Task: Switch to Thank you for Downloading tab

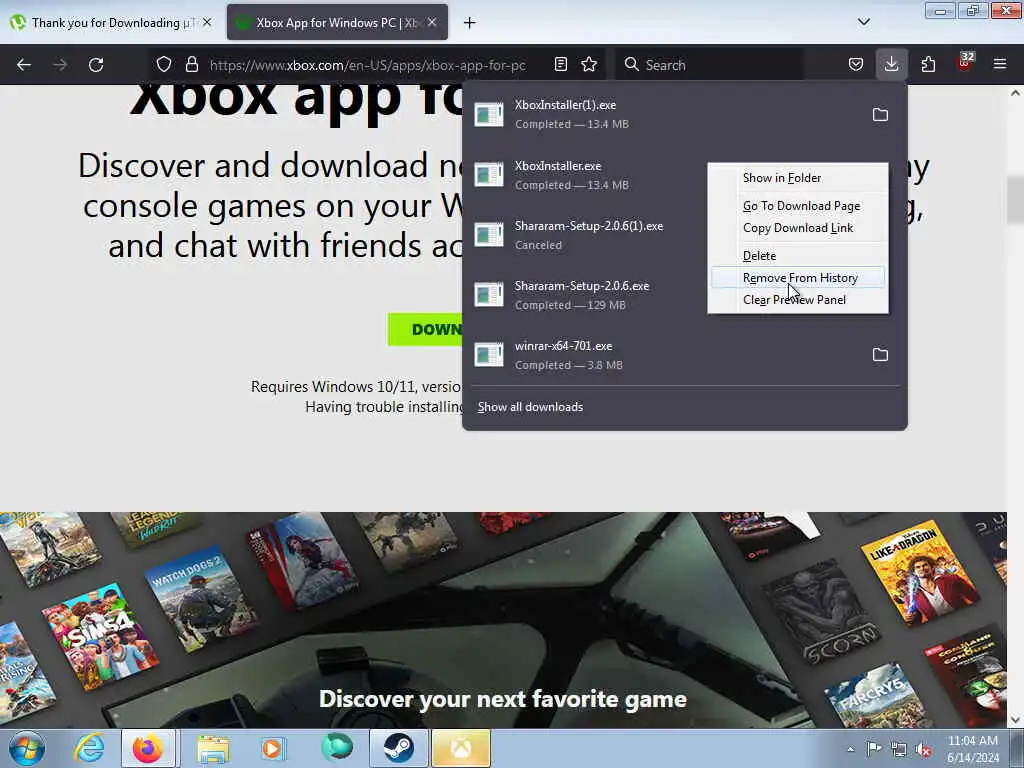Action: click(111, 23)
